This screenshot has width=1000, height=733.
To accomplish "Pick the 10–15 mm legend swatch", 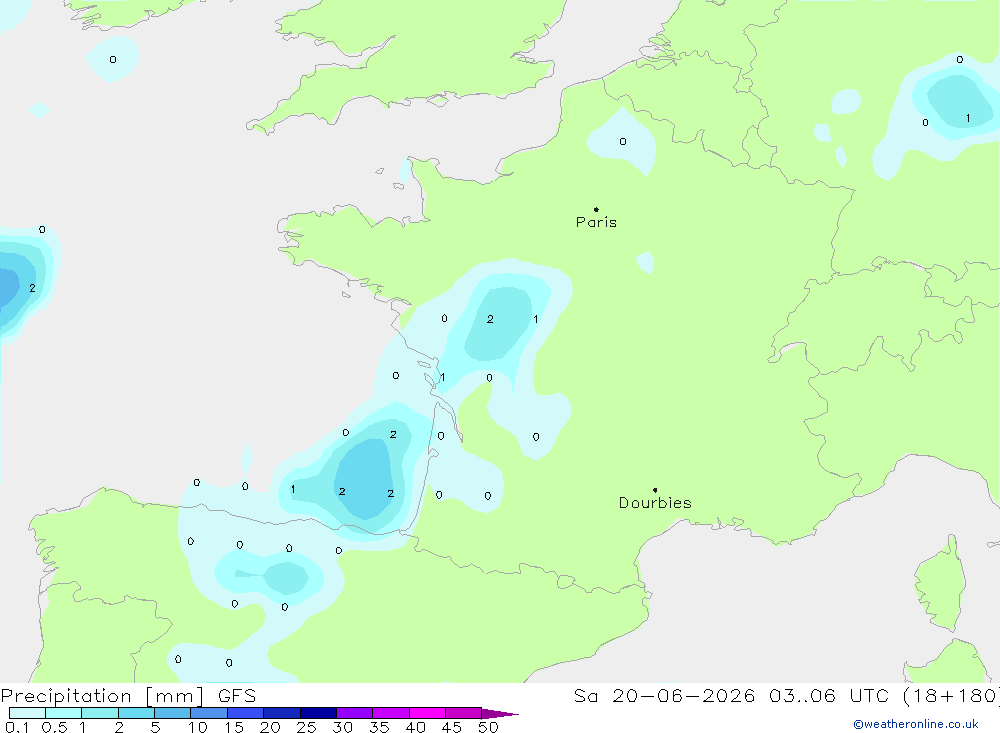I will click(x=209, y=713).
